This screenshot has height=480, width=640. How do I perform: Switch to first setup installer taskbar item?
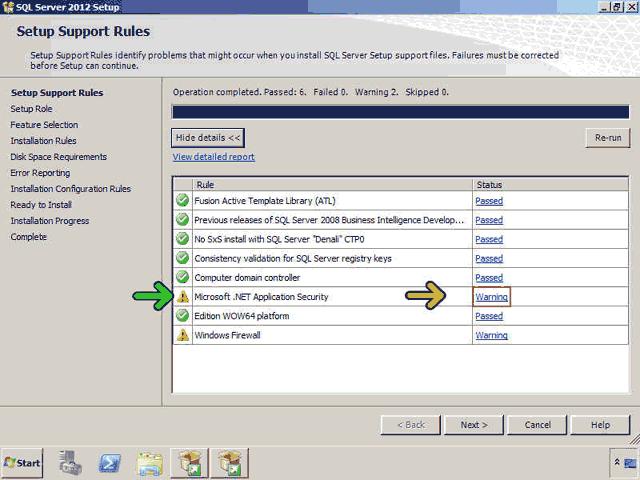(189, 463)
